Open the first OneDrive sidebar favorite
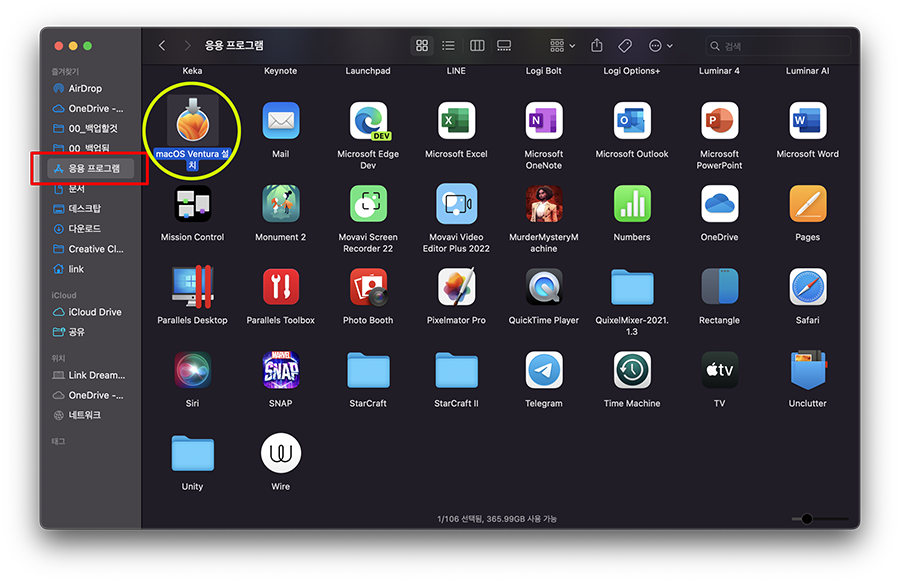900x582 pixels. pos(90,108)
